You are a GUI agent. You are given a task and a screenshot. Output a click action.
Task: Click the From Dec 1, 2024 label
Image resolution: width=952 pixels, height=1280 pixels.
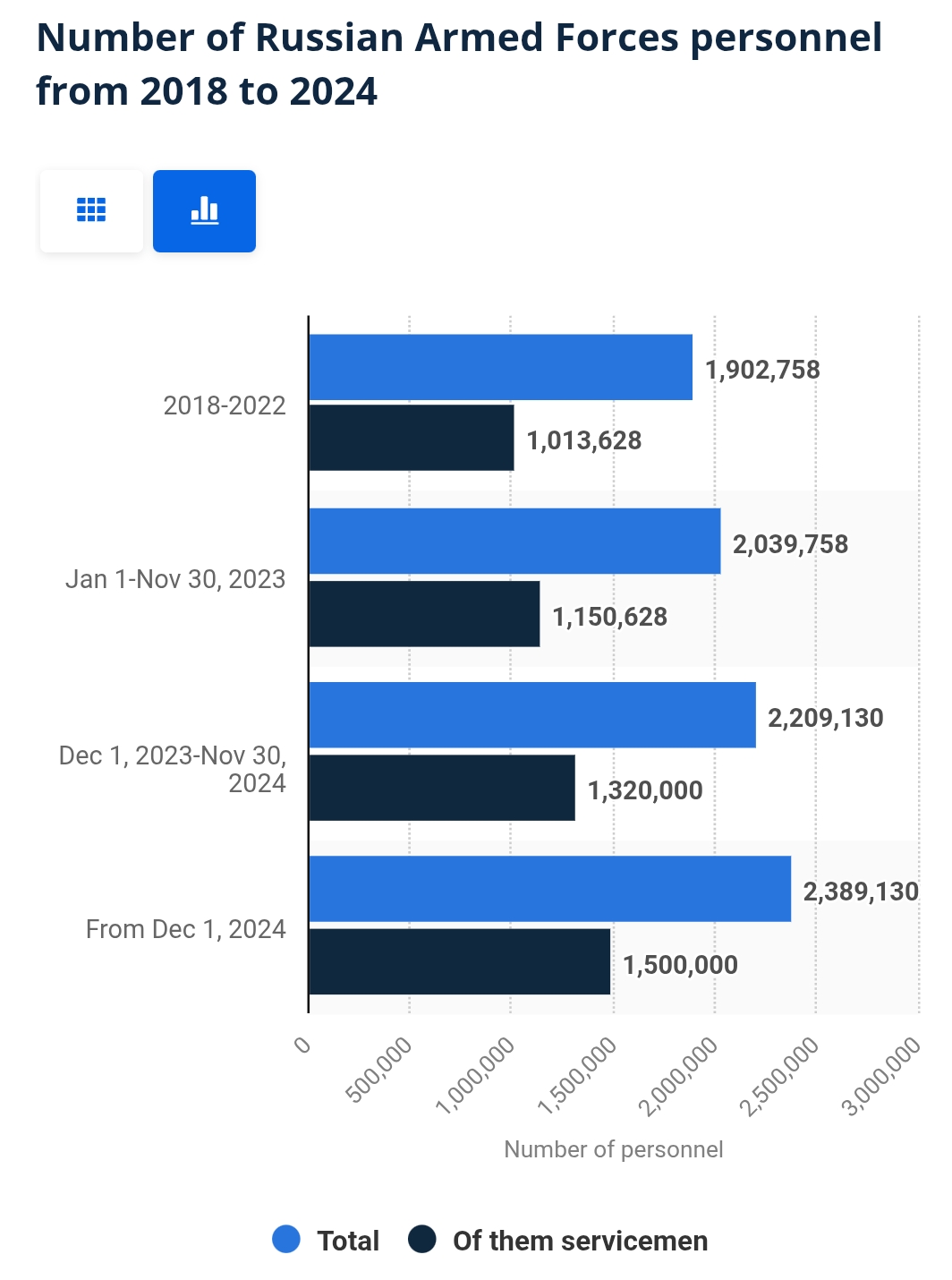pyautogui.click(x=186, y=929)
